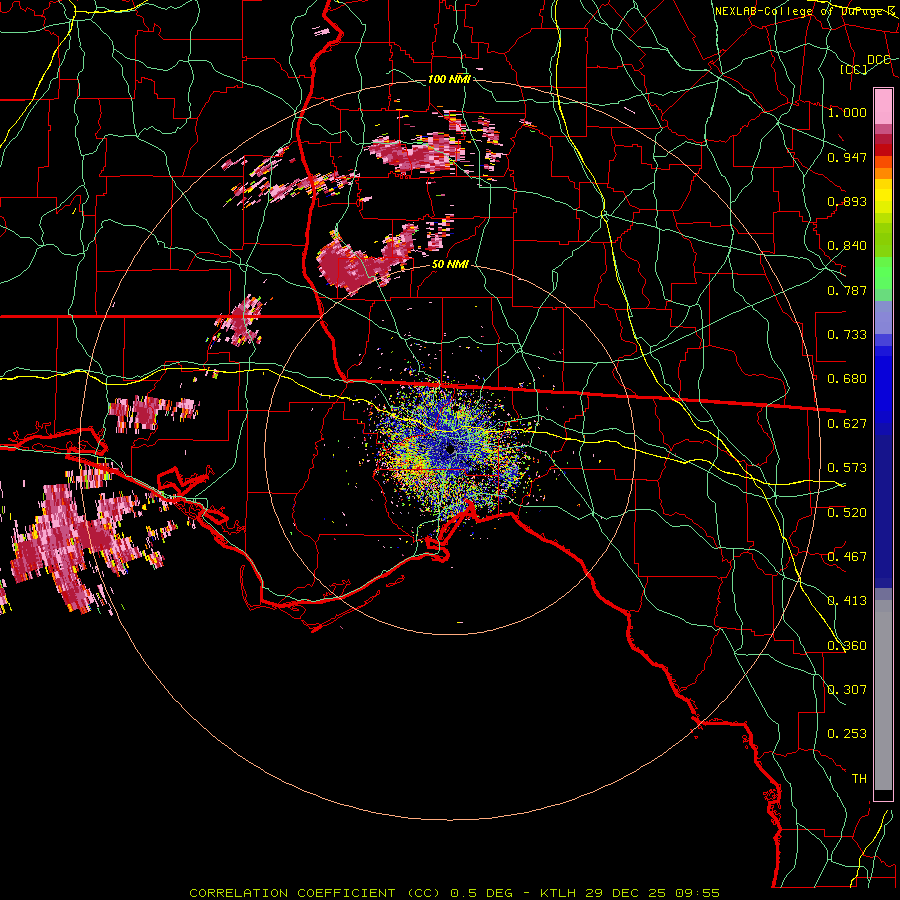
Task: Select the 0.467 scale value
Action: 847,557
